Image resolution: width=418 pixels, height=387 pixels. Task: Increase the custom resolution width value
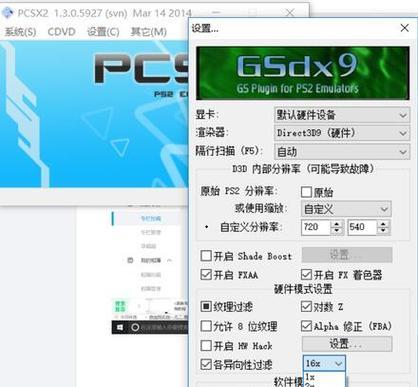336,224
